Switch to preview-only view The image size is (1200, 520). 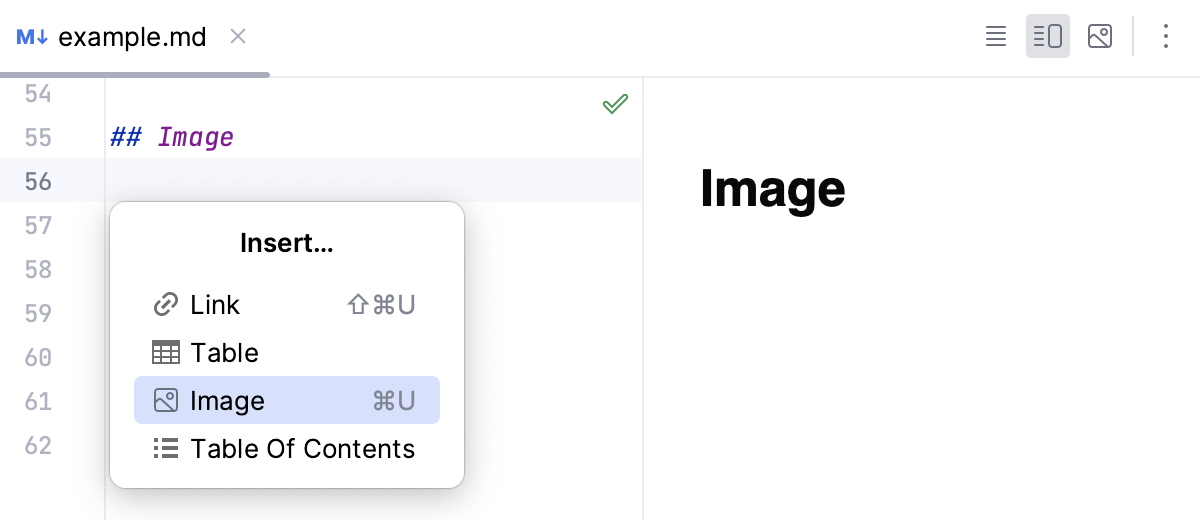point(1100,37)
